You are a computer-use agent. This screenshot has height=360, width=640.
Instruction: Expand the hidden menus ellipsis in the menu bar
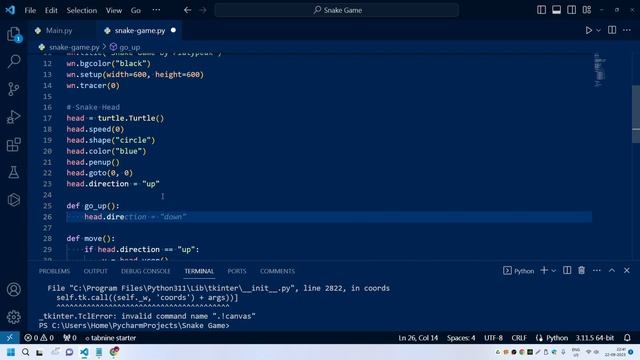[156, 10]
